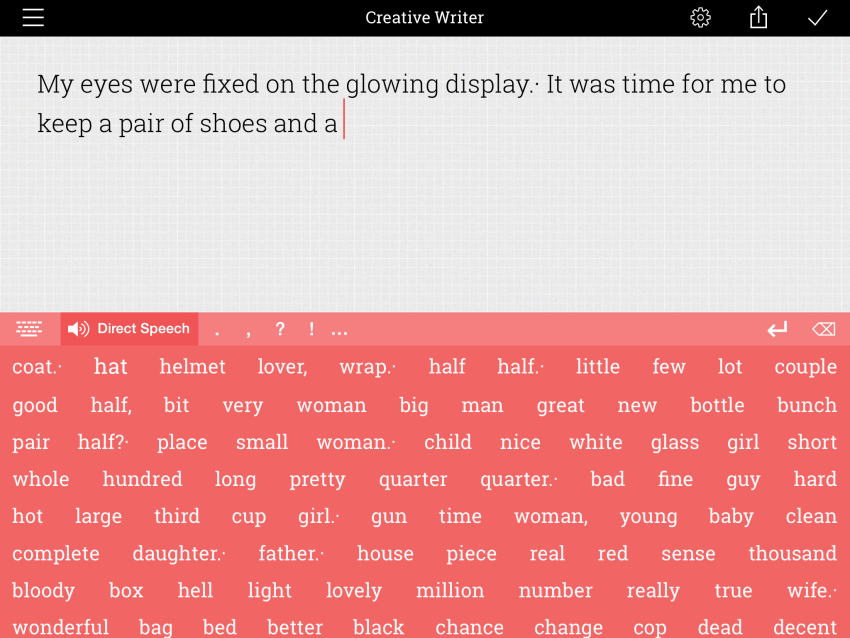Choose the word 'glass'
This screenshot has height=638, width=850.
click(675, 443)
